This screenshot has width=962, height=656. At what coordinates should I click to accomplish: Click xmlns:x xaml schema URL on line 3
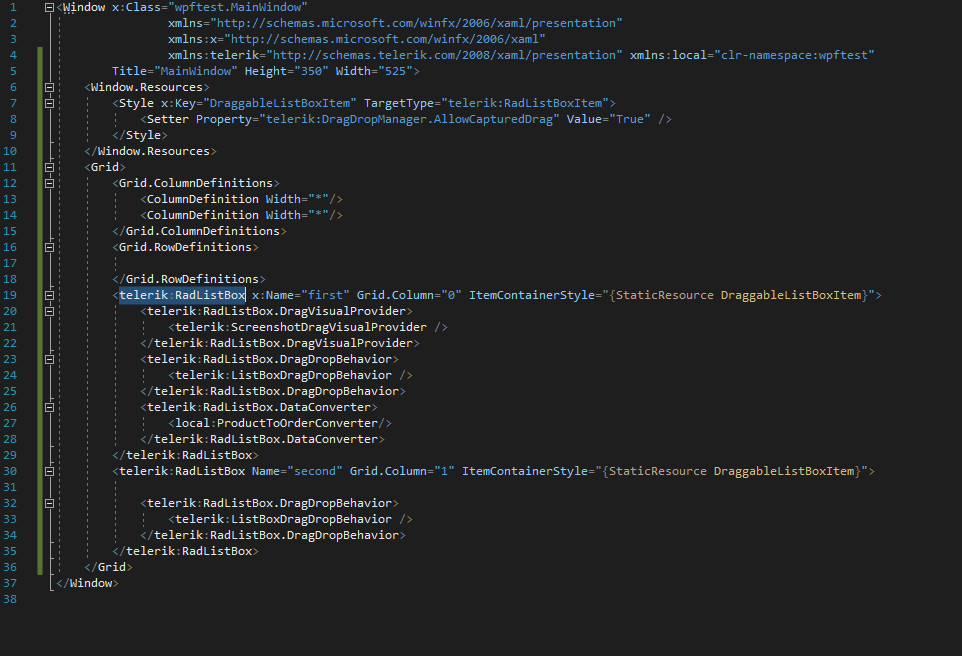tap(385, 39)
